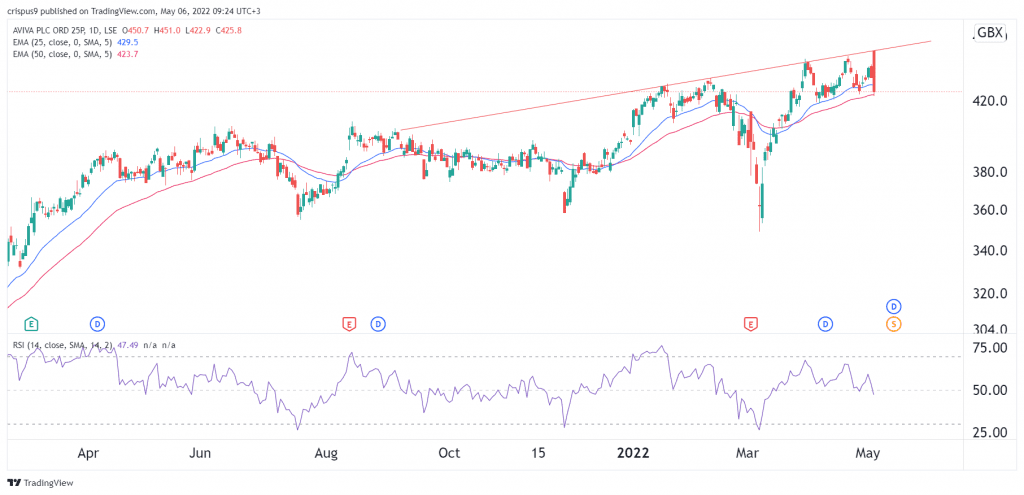Click the 25.00 RSI axis label
Screen dimensions: 1024x495
(x=991, y=432)
